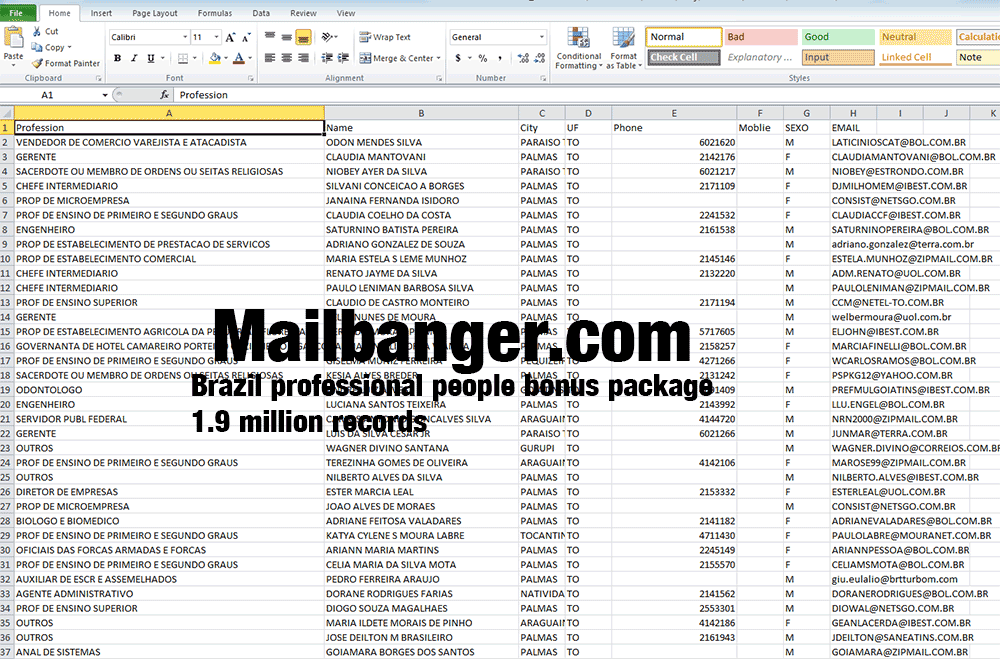Image resolution: width=1000 pixels, height=659 pixels.
Task: Toggle Italic formatting
Action: pos(134,58)
